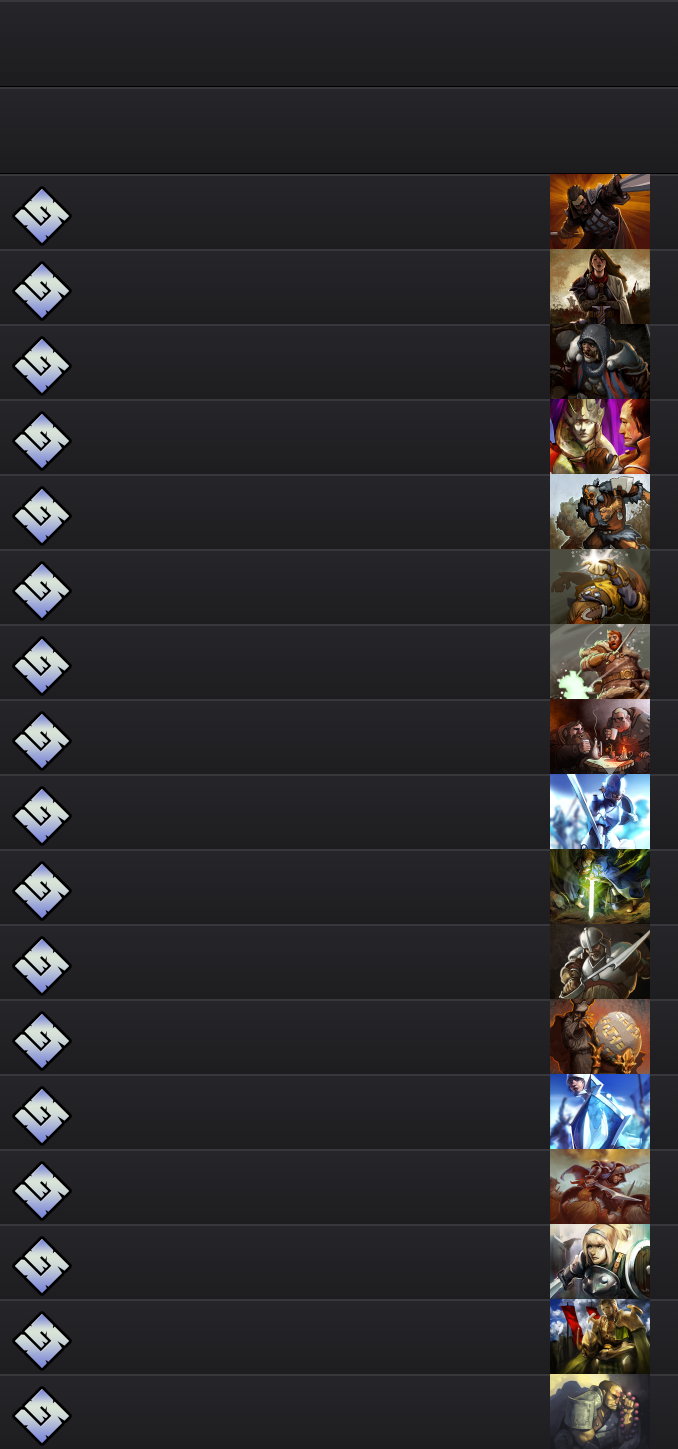Select diamond icon next to the monk with prayer beads
The image size is (678, 1449).
[x=42, y=1416]
